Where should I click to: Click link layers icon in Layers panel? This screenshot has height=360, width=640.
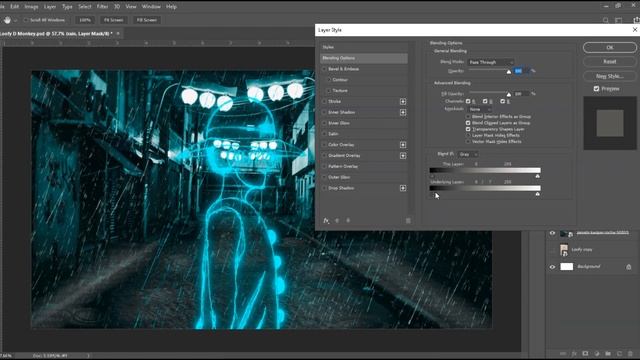coord(563,353)
